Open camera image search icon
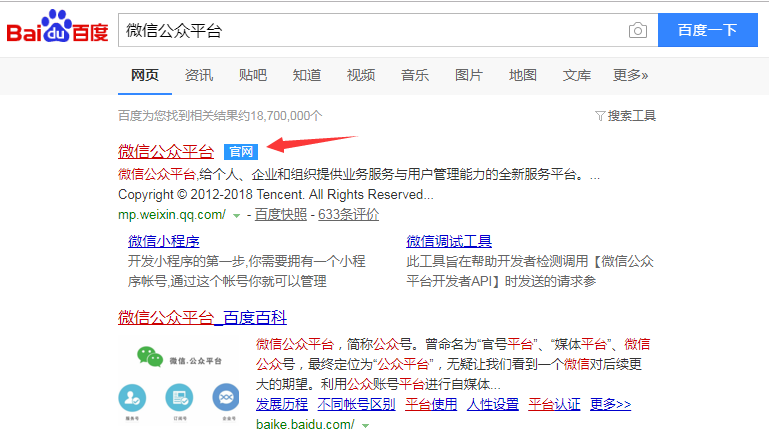Image resolution: width=769 pixels, height=446 pixels. coord(638,30)
